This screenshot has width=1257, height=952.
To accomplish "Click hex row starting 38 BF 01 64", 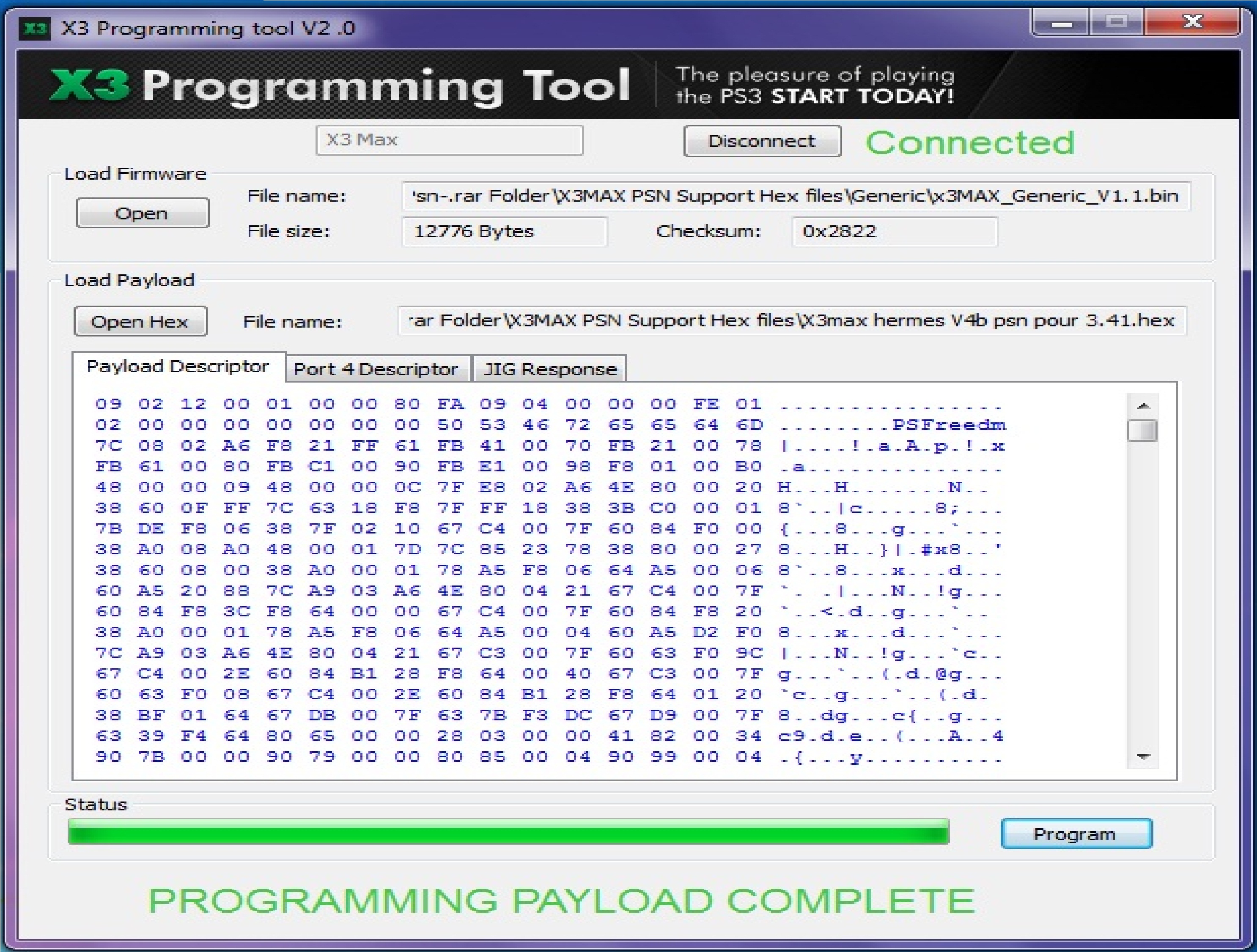I will click(x=549, y=715).
